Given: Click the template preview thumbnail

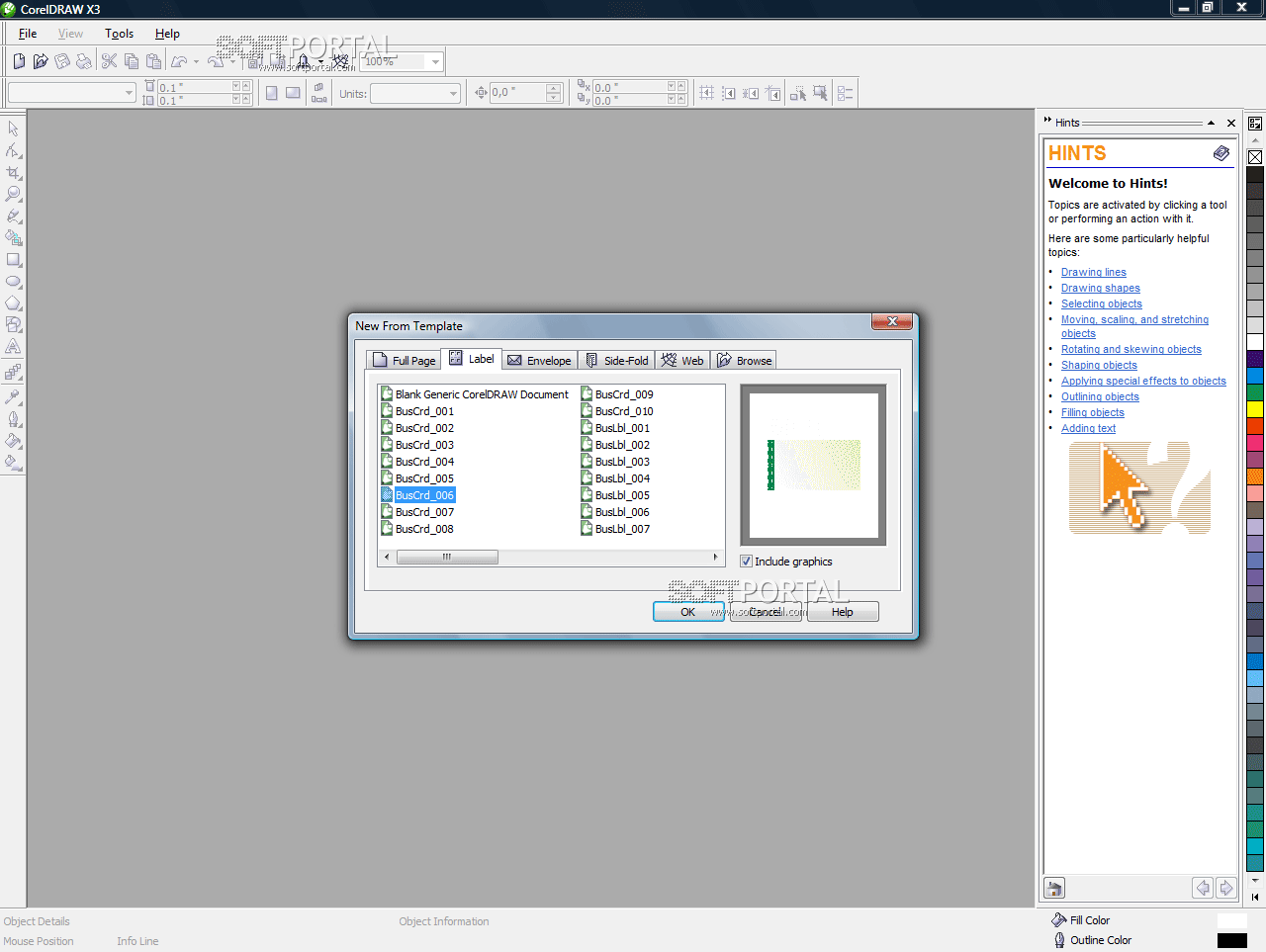Looking at the screenshot, I should 813,465.
